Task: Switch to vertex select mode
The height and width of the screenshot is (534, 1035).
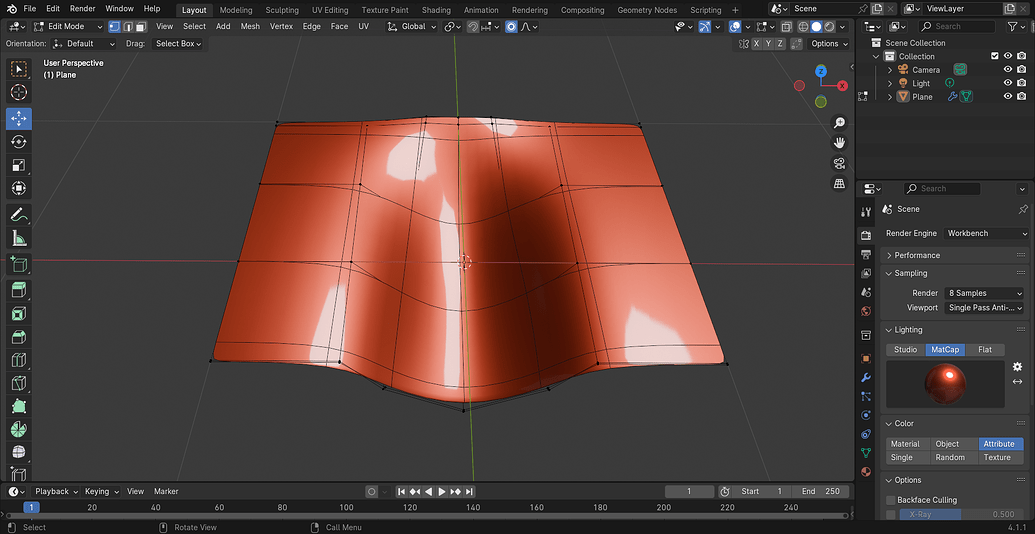Action: click(114, 26)
